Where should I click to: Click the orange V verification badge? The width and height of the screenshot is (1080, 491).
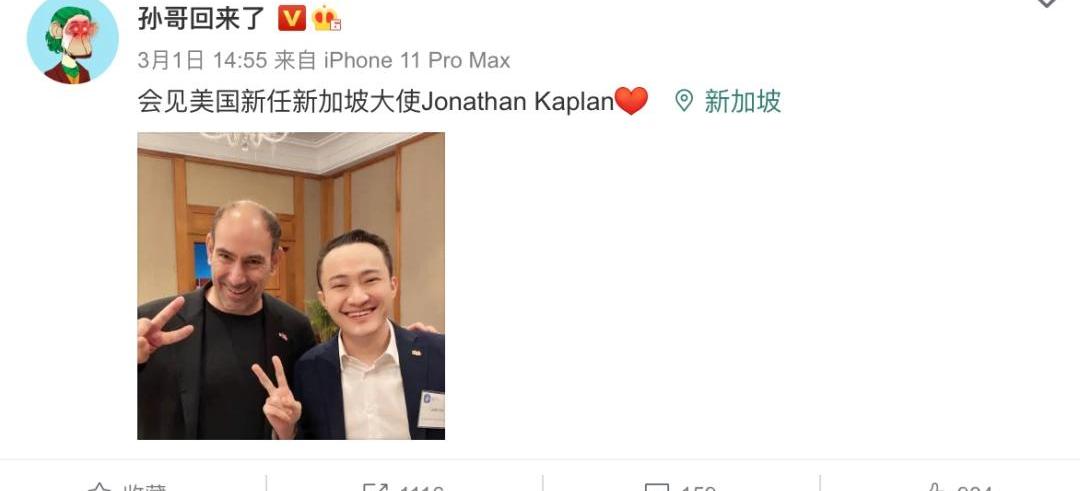291,19
